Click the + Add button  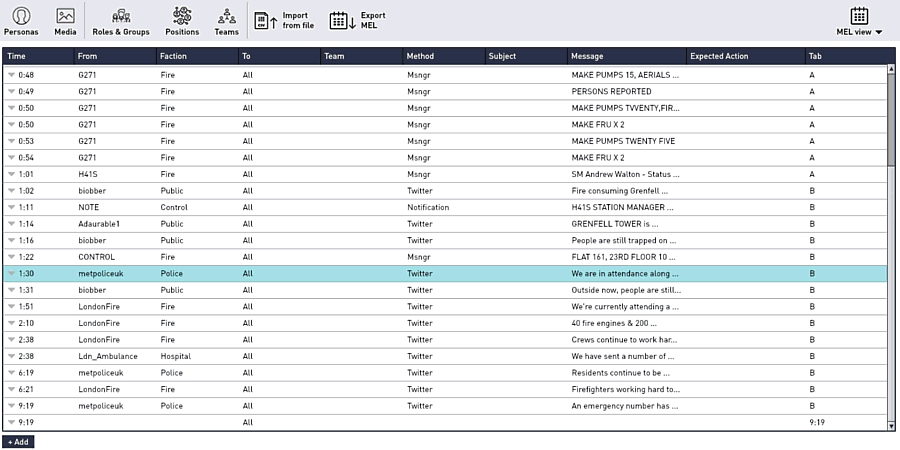[19, 441]
